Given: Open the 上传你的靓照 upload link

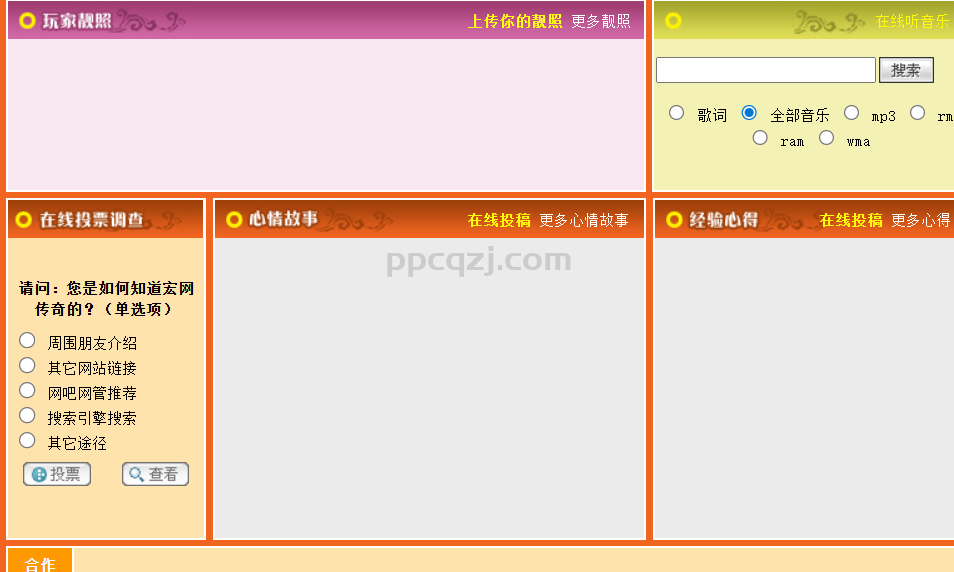Looking at the screenshot, I should click(515, 21).
